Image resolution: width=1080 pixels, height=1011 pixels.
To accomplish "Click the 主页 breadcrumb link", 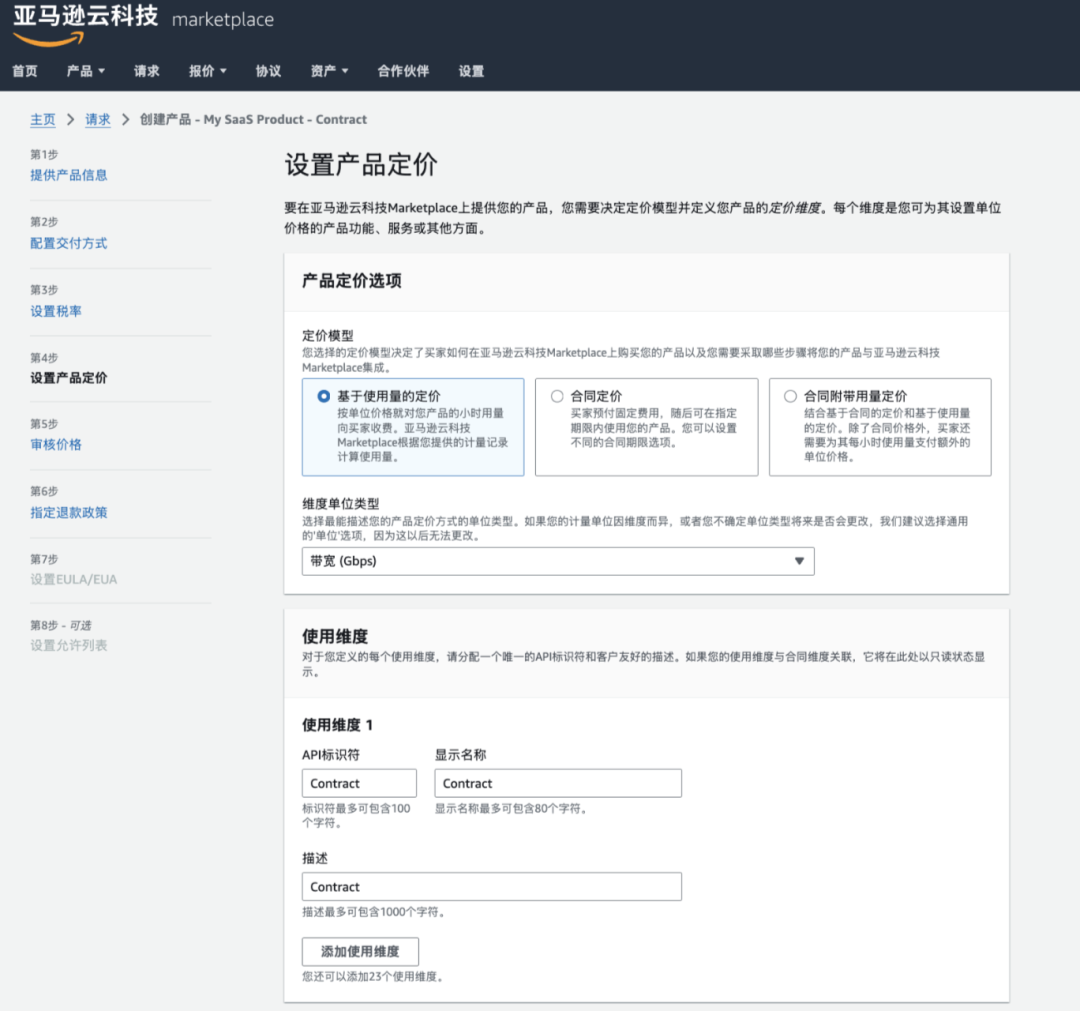I will tap(43, 119).
